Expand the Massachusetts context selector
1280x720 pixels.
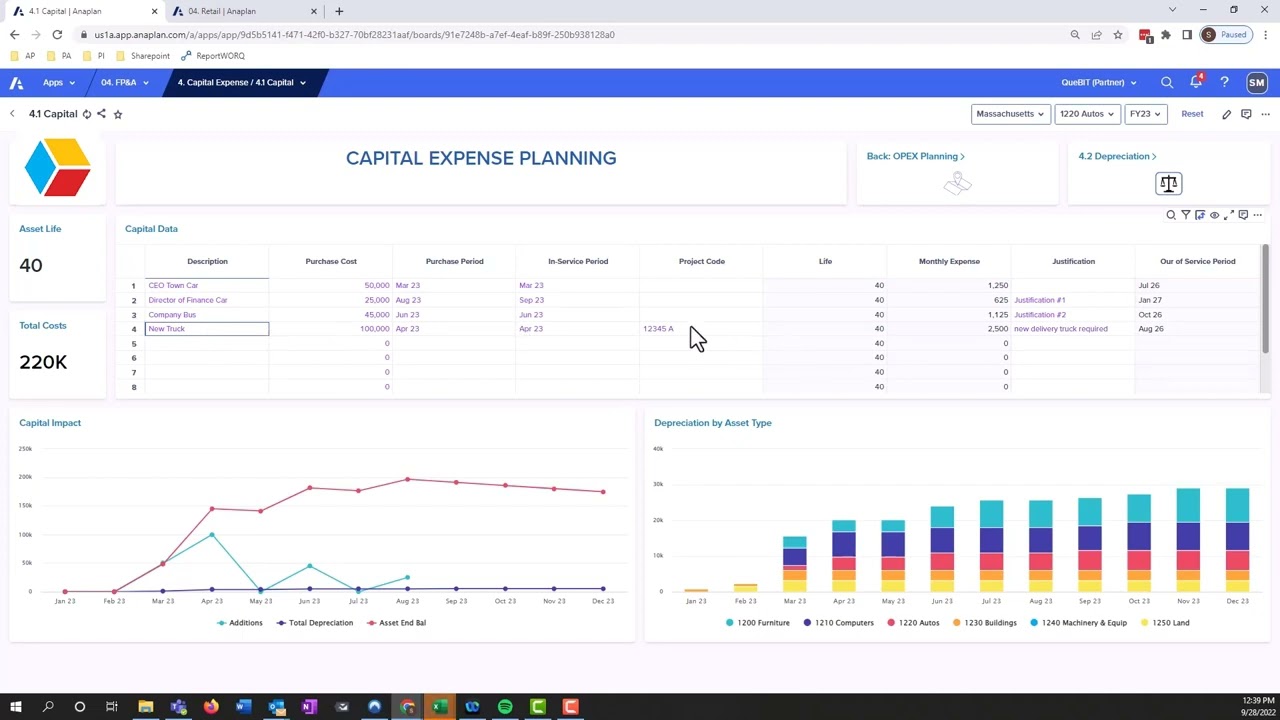point(1010,114)
